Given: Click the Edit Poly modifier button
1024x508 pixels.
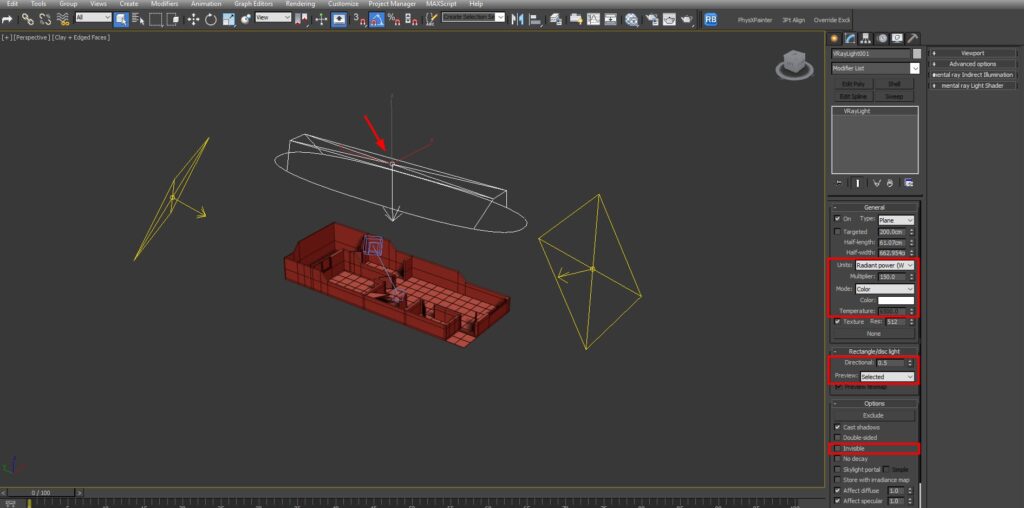Looking at the screenshot, I should pos(853,84).
